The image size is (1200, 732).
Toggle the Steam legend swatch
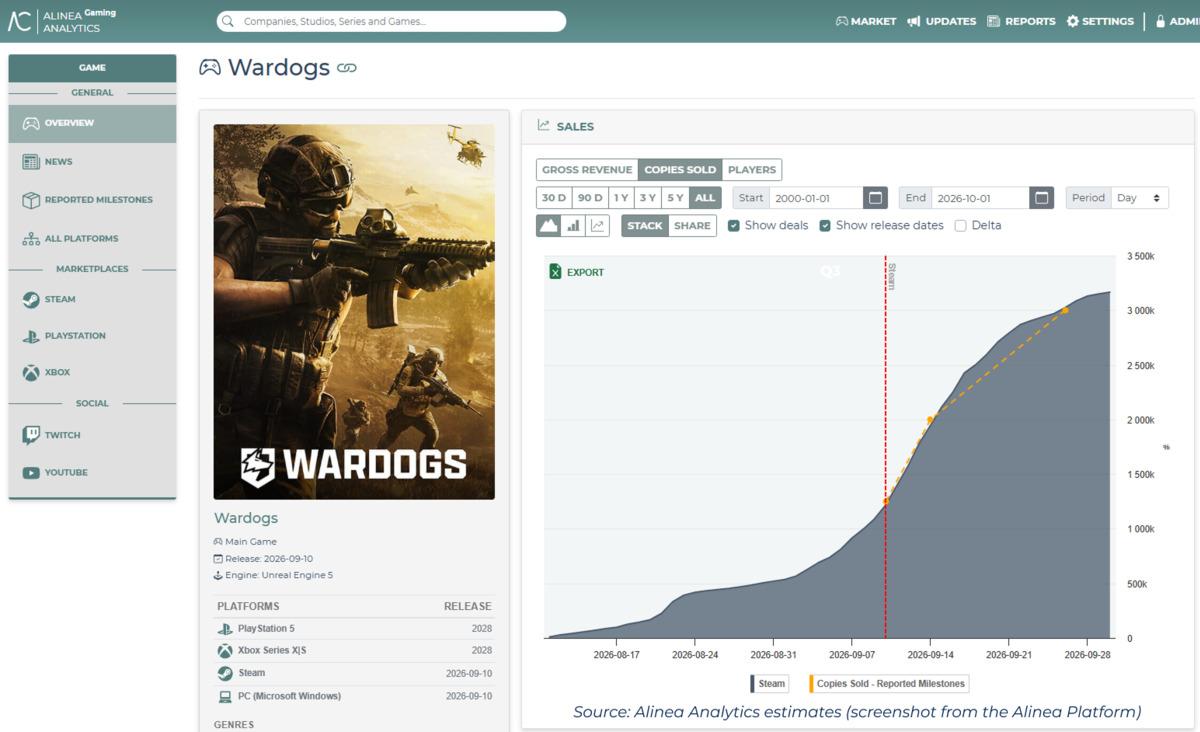click(x=769, y=684)
